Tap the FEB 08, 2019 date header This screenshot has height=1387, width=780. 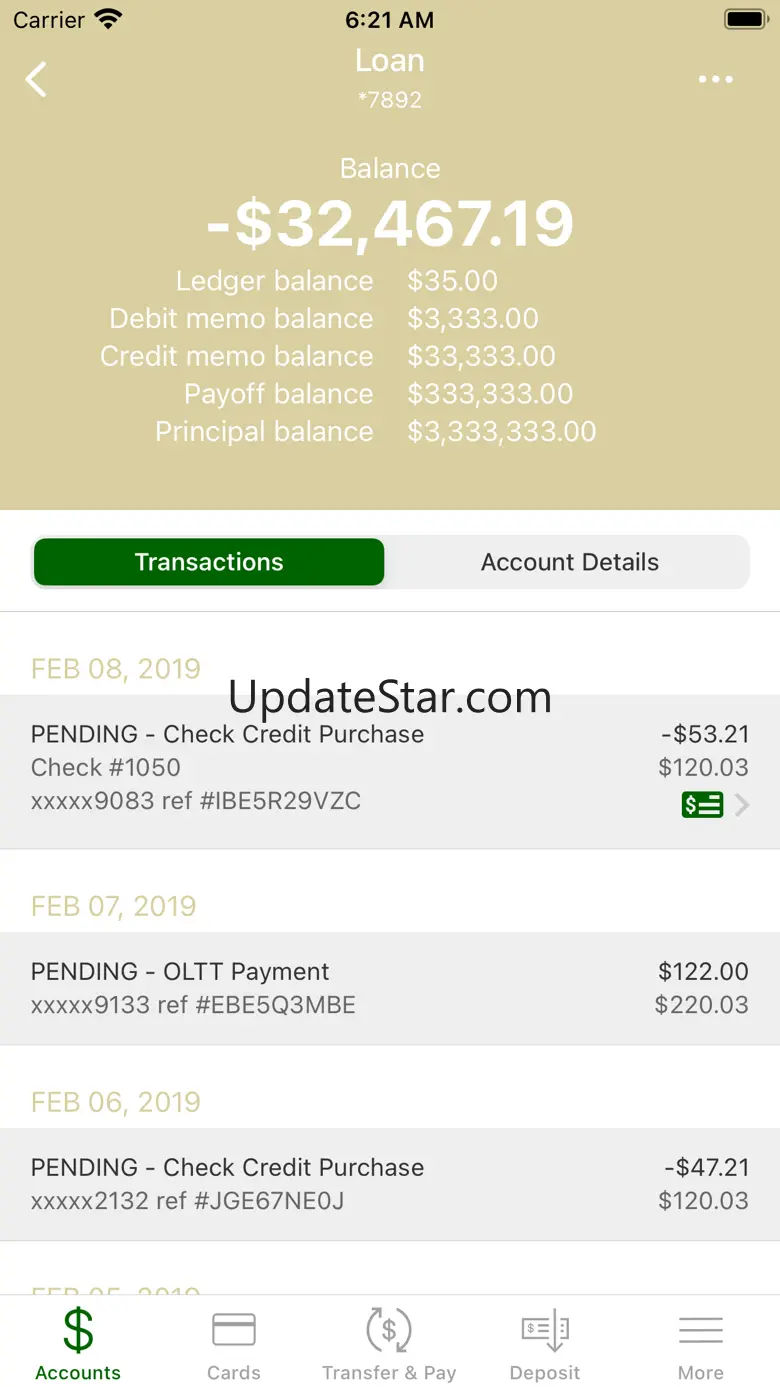point(116,668)
